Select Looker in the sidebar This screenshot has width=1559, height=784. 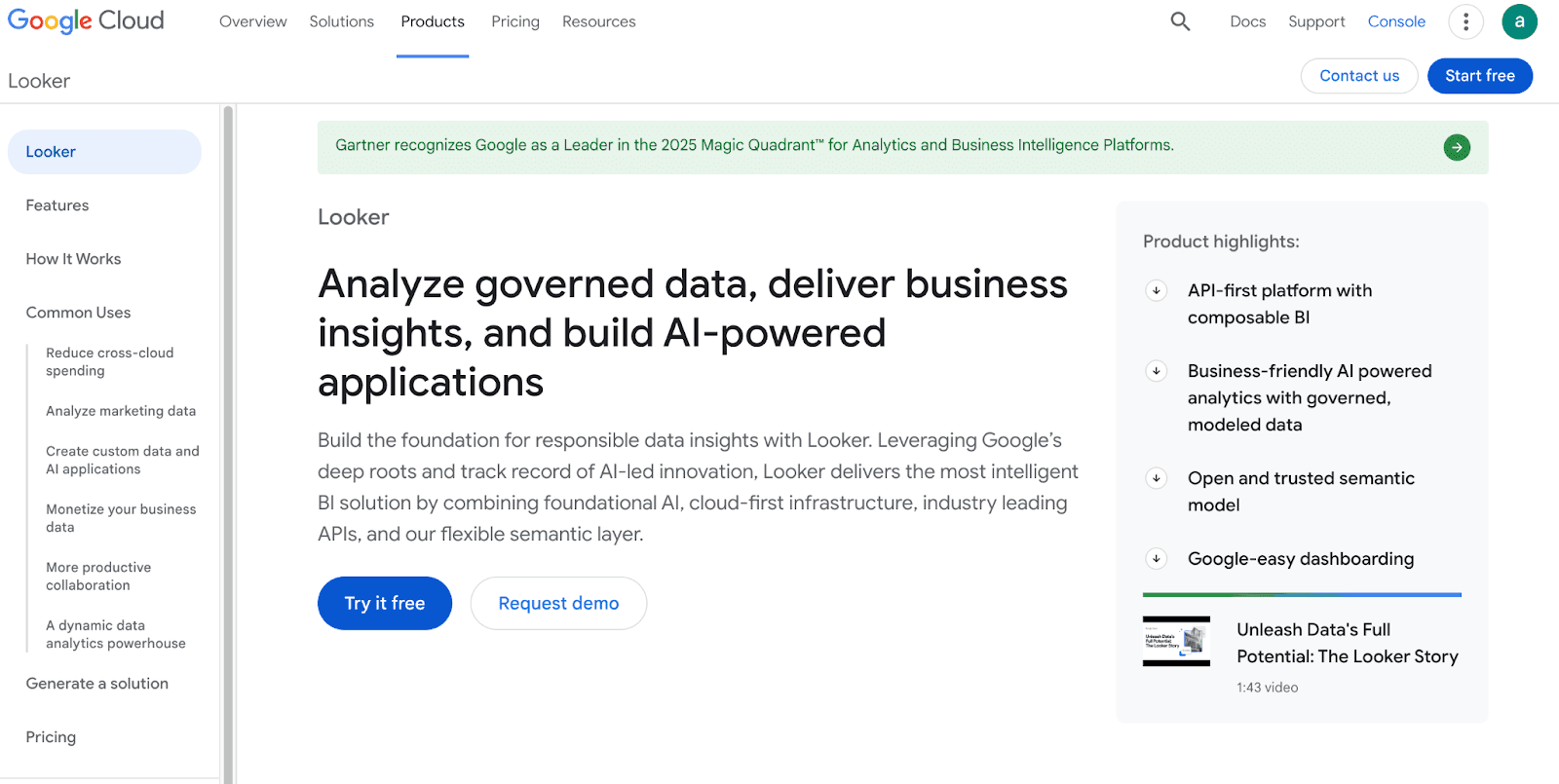tap(104, 152)
